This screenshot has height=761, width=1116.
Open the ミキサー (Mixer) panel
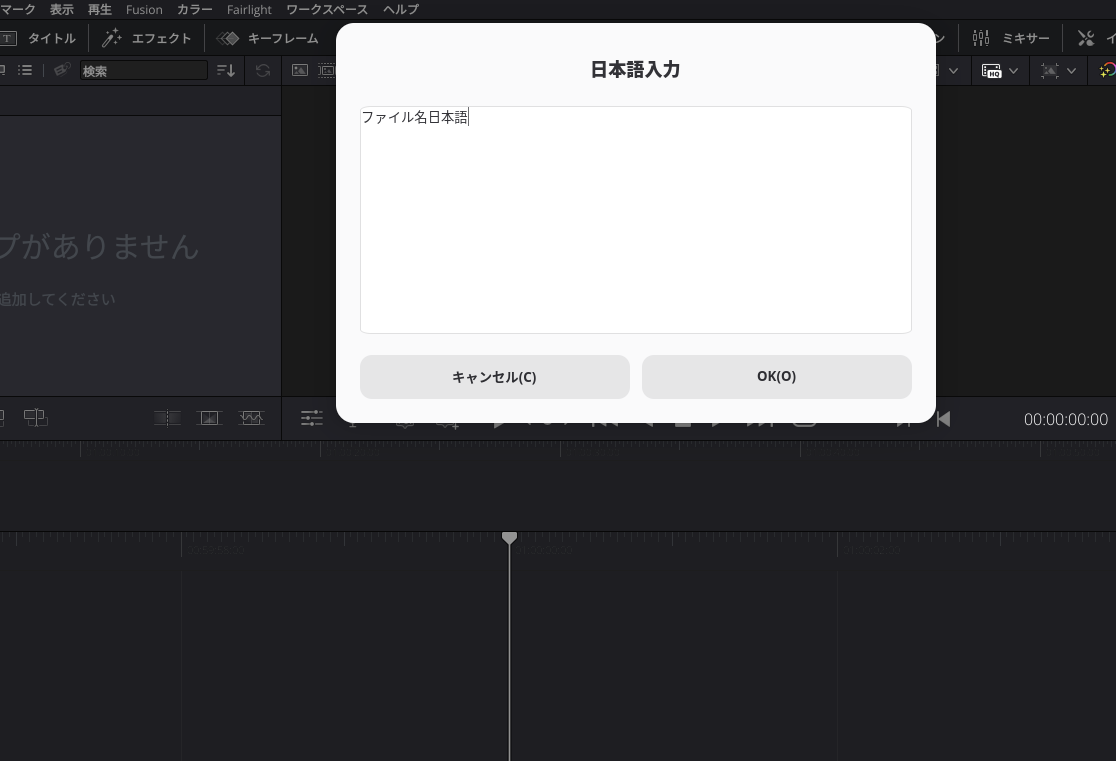(1026, 38)
